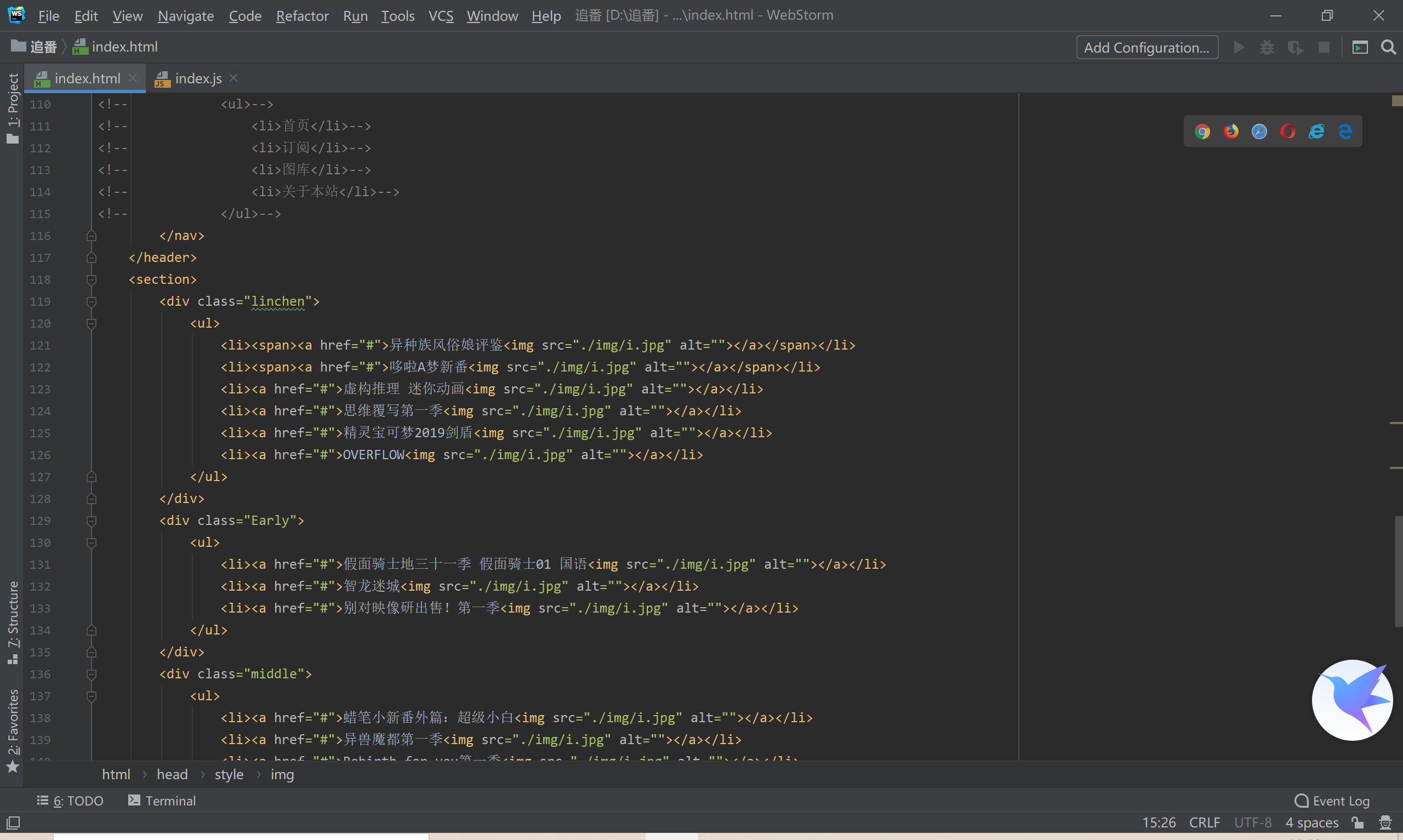This screenshot has height=840, width=1403.
Task: Collapse the div linchen fold at line 119
Action: 91,302
